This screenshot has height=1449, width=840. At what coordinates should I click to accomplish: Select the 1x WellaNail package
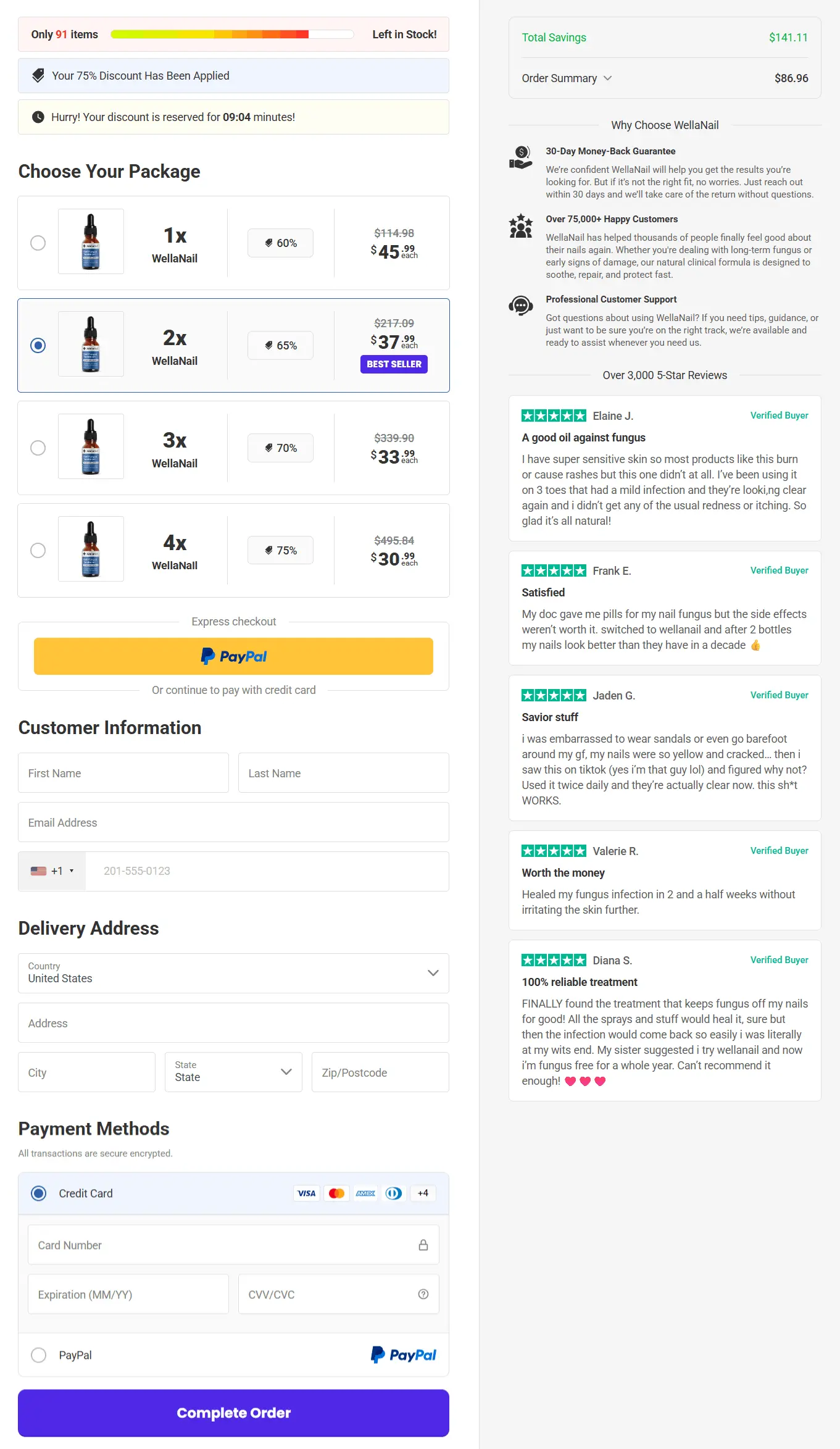coord(38,243)
